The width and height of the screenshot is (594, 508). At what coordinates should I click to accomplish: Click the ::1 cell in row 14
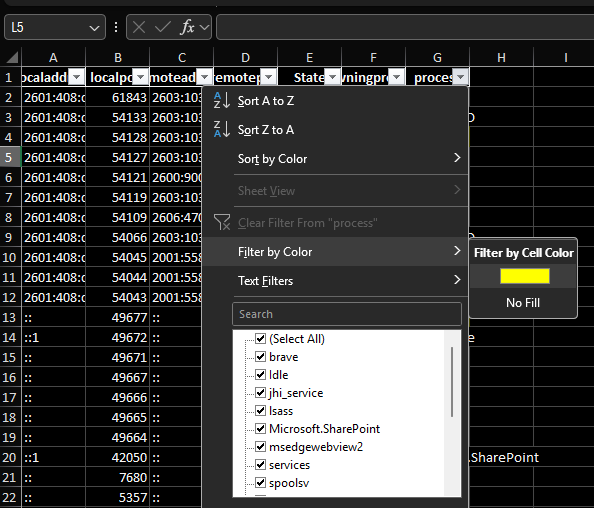[x=53, y=337]
